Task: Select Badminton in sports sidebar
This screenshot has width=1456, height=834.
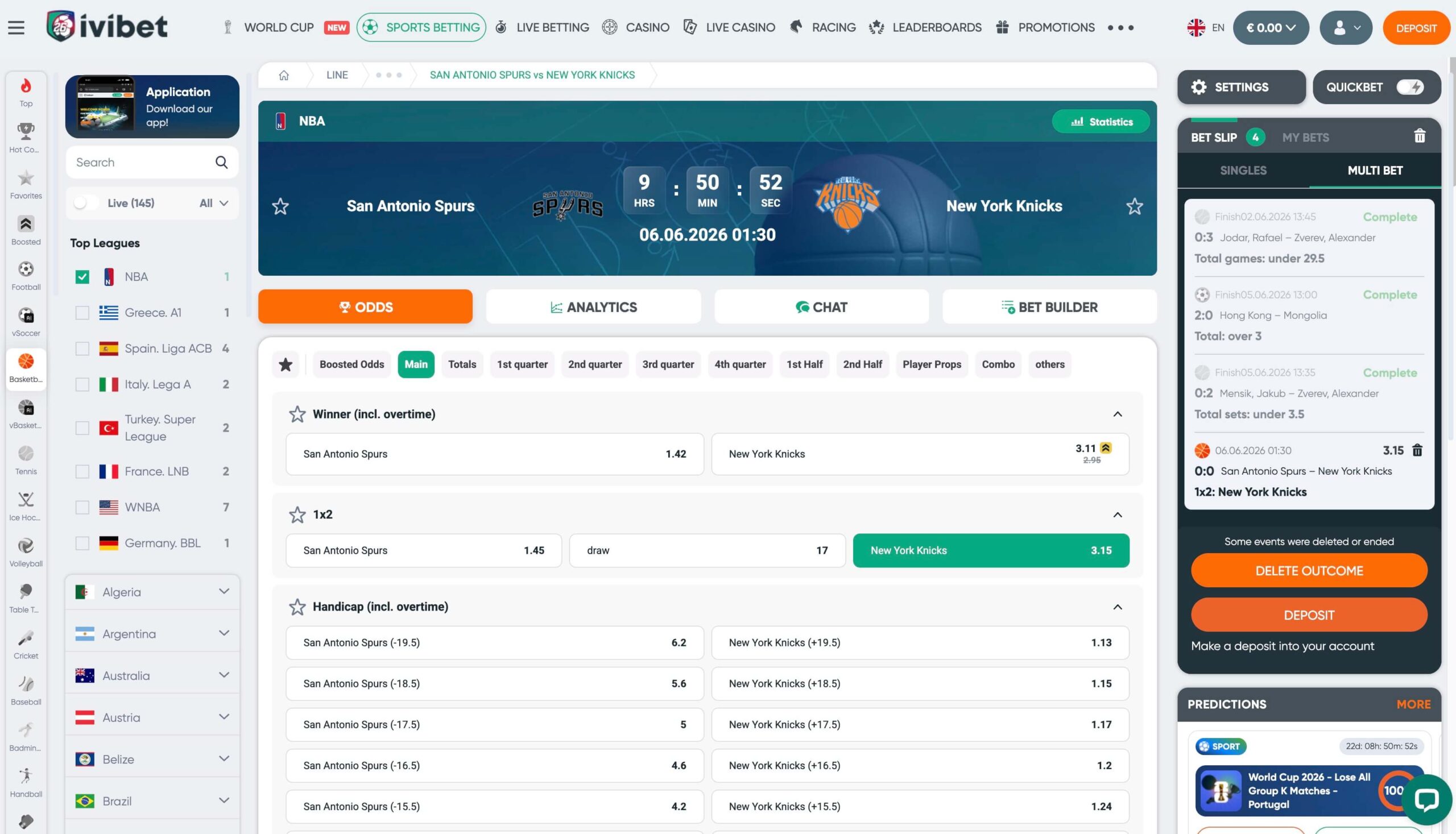Action: coord(26,737)
